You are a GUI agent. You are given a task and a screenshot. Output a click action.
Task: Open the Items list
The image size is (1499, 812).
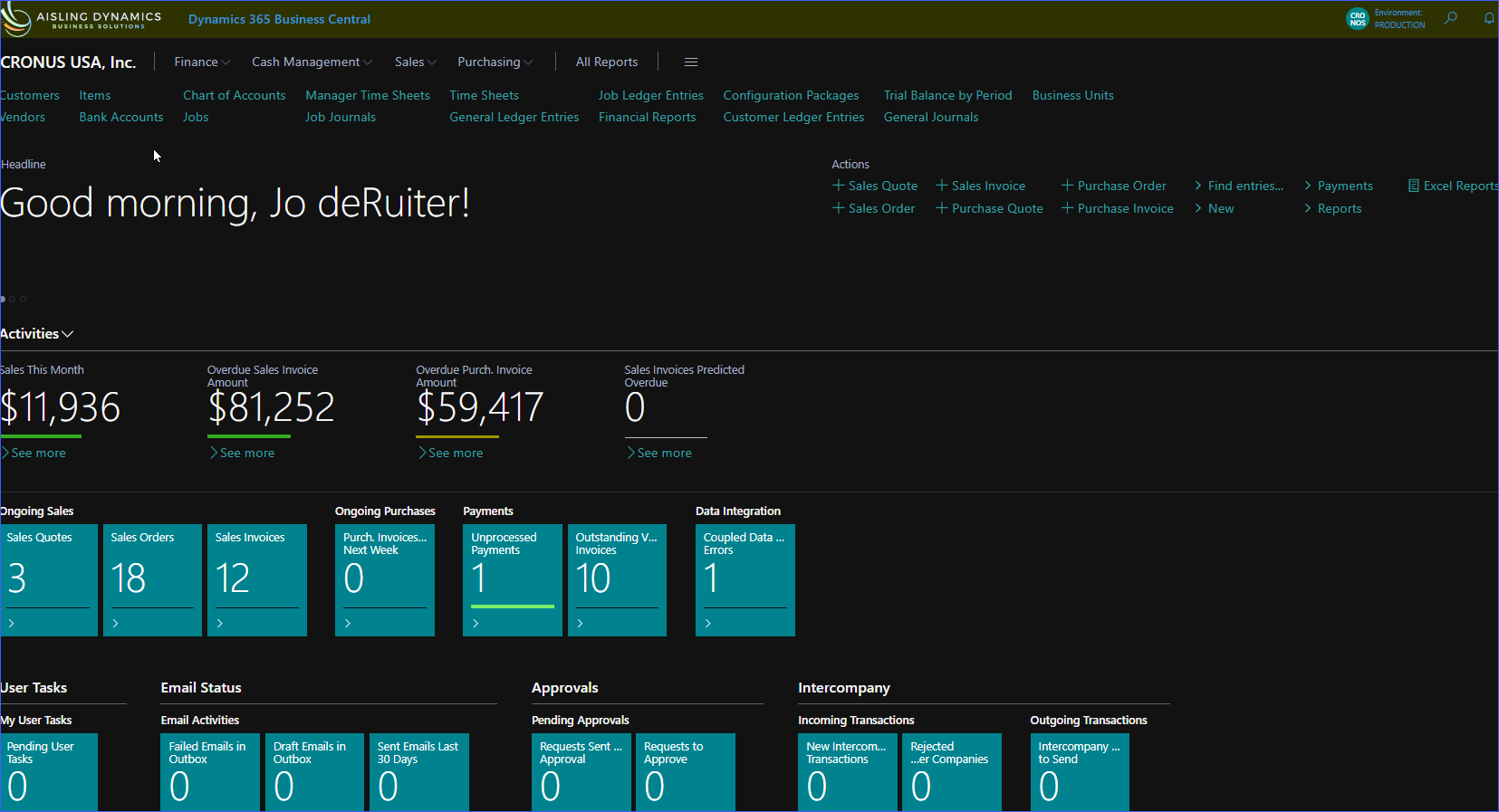tap(95, 95)
